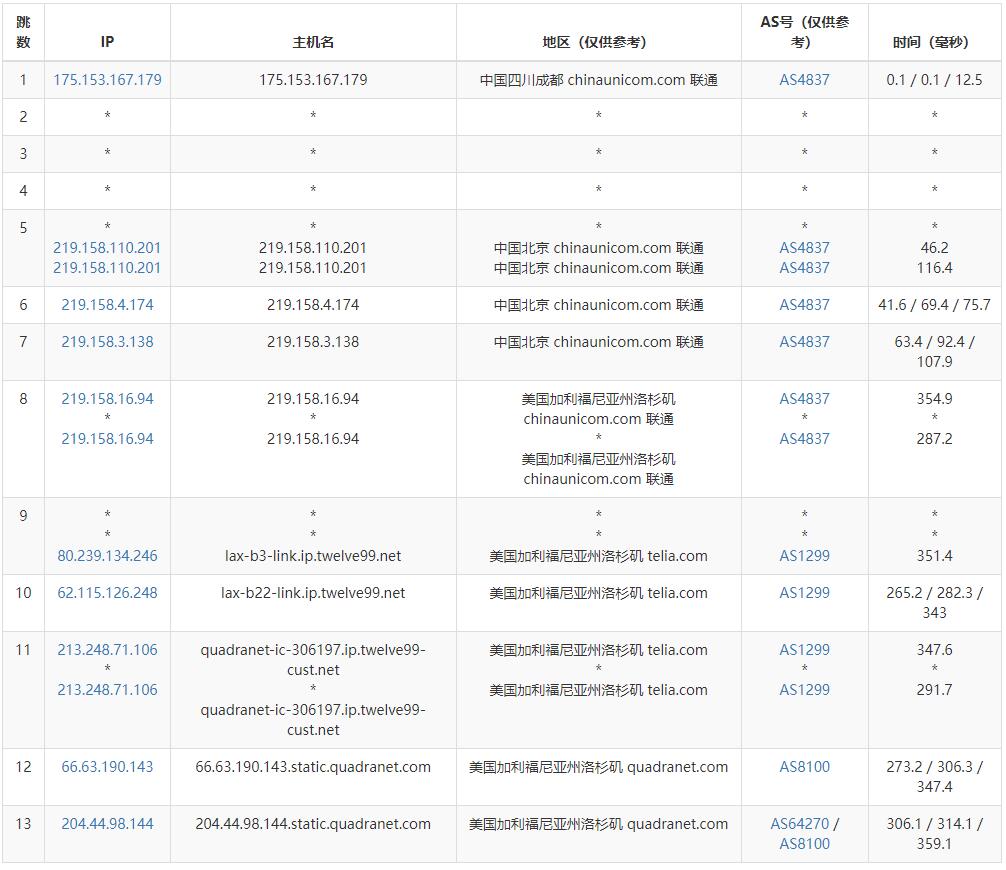Screen dimensions: 1006x870
Task: Select hostname lax-b22-link.ip.twelve99.net
Action: [x=313, y=593]
